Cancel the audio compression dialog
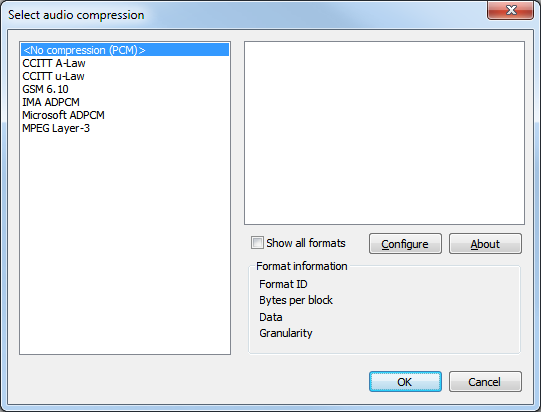The height and width of the screenshot is (412, 541). coord(485,382)
